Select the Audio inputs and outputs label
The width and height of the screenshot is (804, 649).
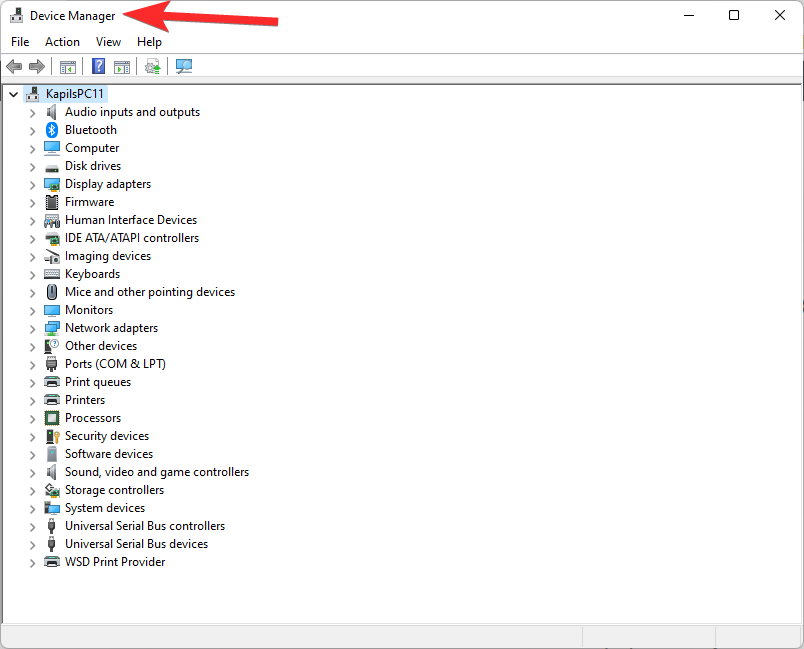(x=132, y=112)
